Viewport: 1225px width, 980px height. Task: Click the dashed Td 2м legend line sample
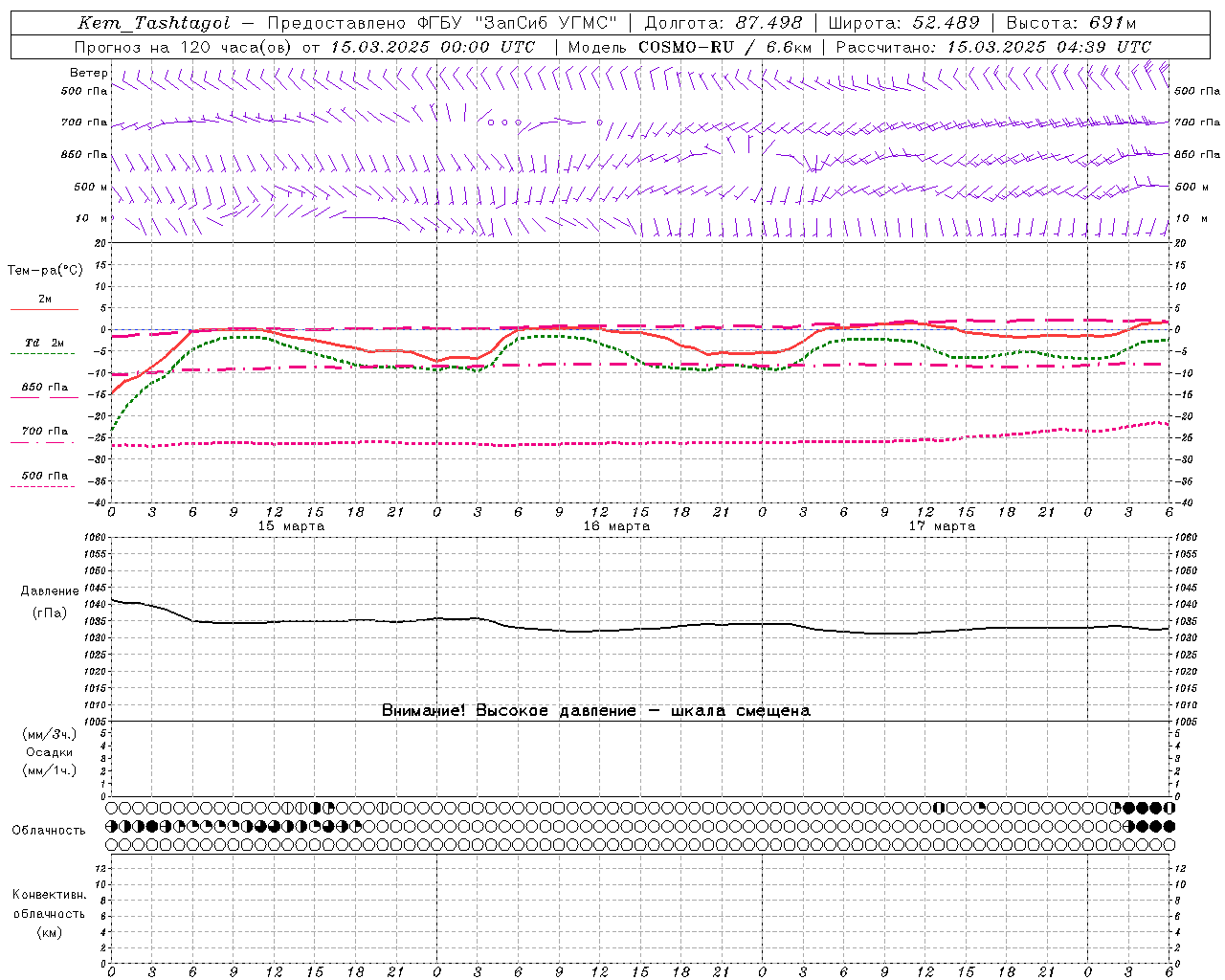pyautogui.click(x=42, y=354)
